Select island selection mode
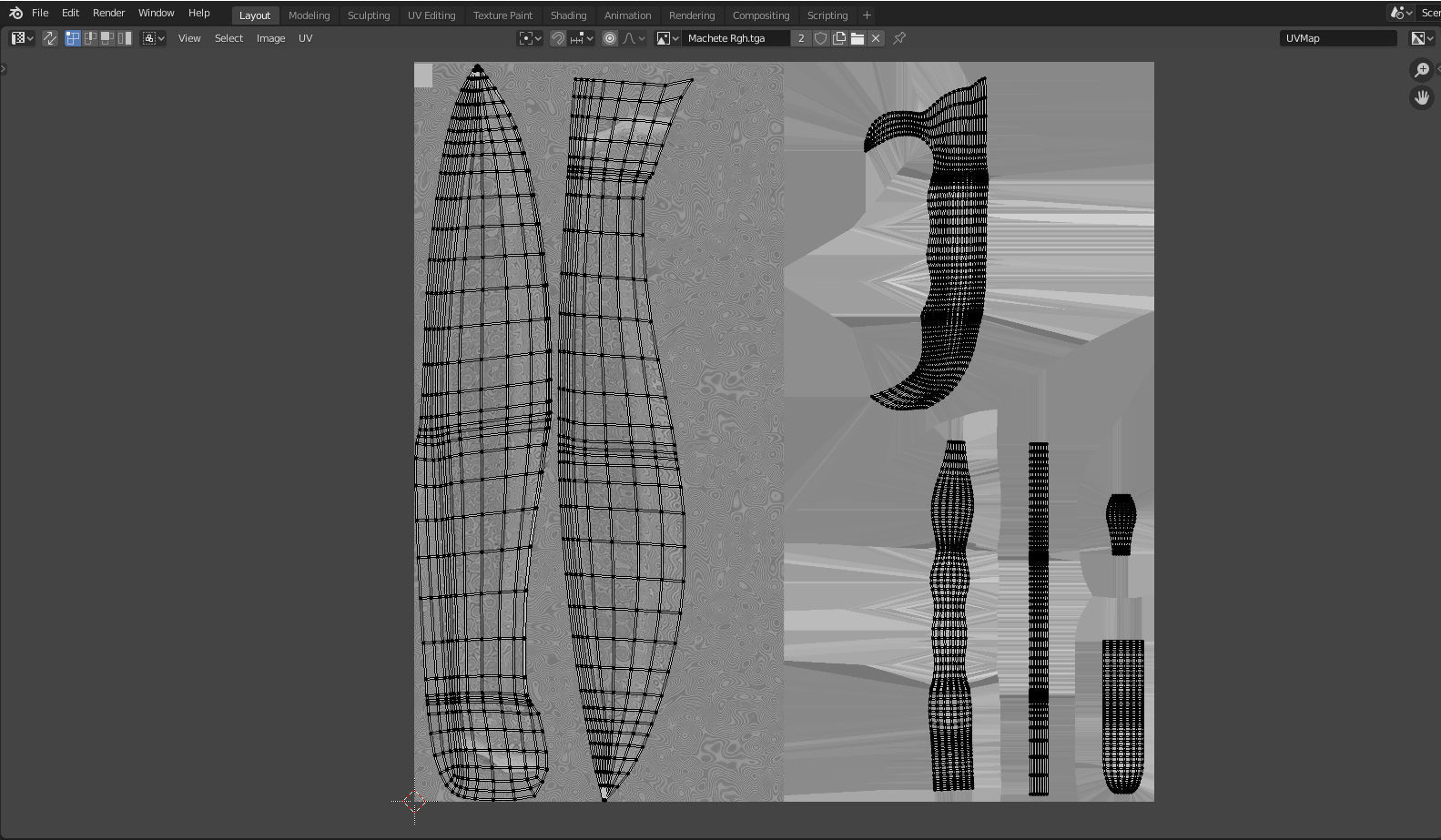Screen dimensions: 1441x840 [125, 38]
